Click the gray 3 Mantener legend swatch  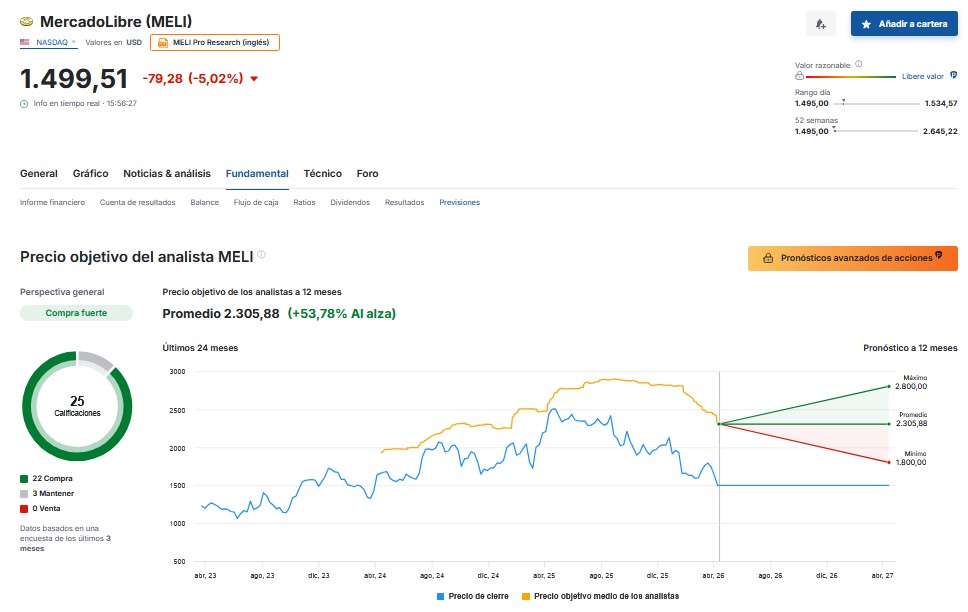point(24,493)
